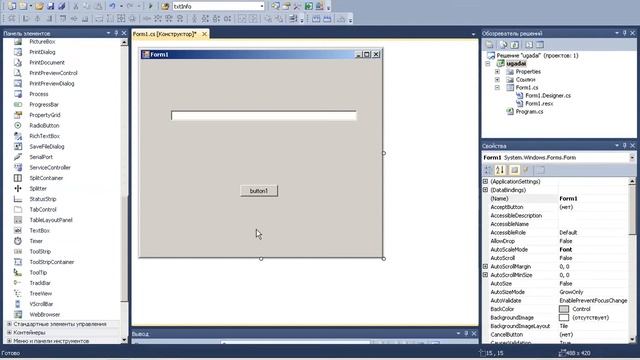This screenshot has height=360, width=640.
Task: Select the SplitContainer toolbox item
Action: (x=46, y=178)
